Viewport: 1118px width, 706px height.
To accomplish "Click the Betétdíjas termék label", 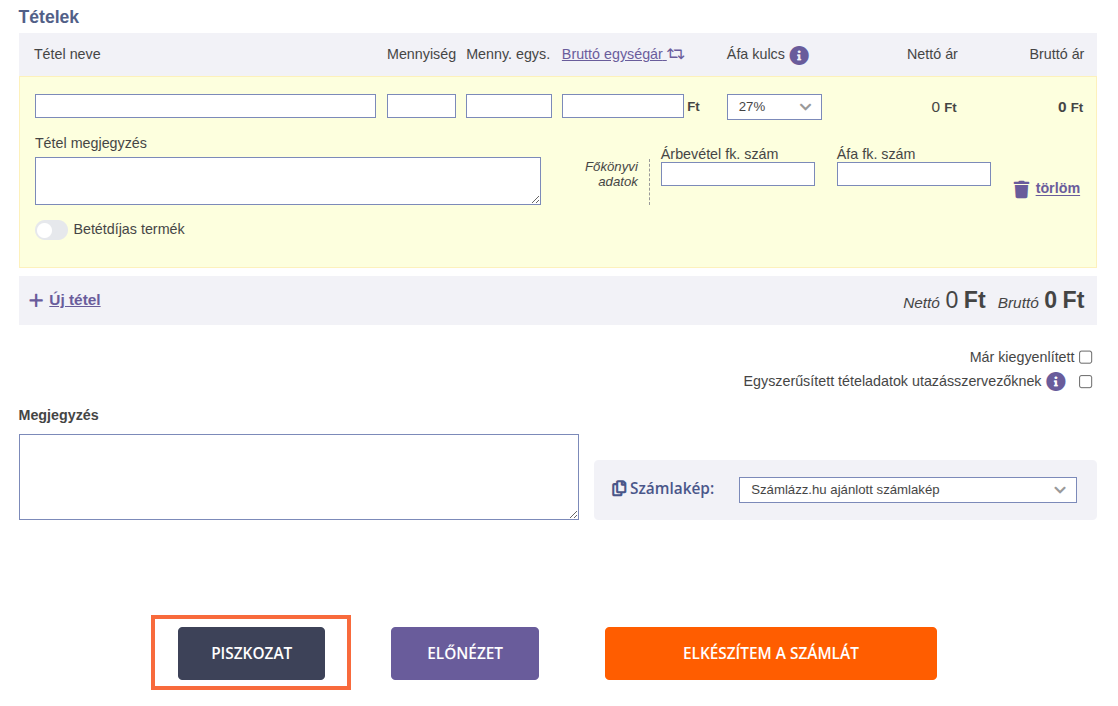I will tap(129, 230).
